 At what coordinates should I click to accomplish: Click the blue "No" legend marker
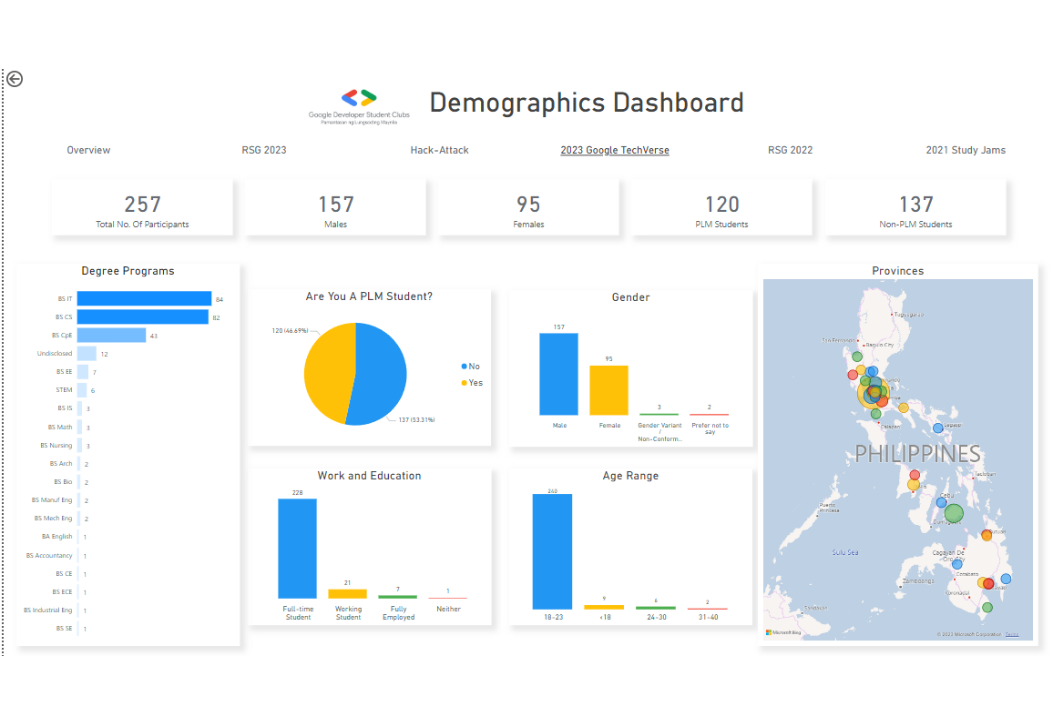point(464,367)
